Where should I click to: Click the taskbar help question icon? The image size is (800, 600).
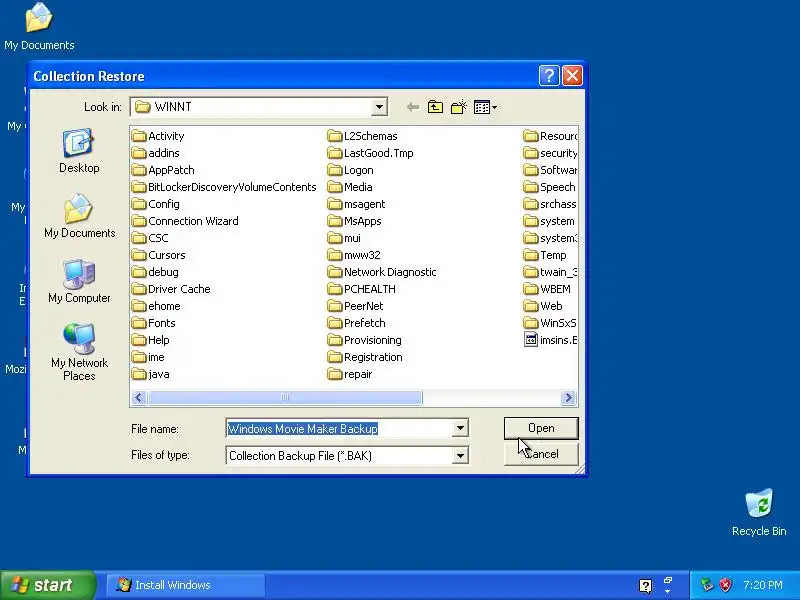coord(645,585)
